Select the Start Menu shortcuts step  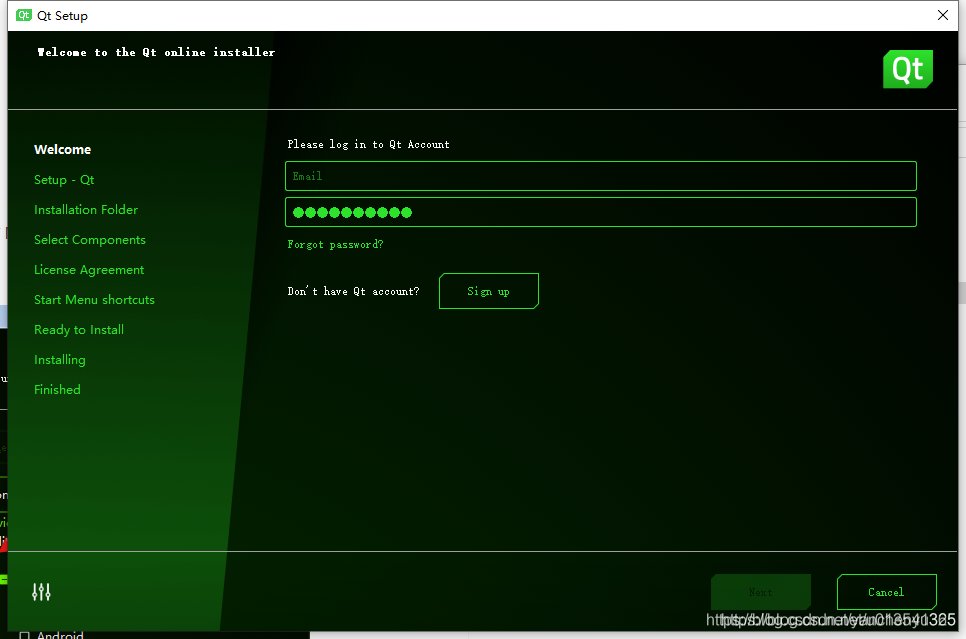click(x=94, y=299)
